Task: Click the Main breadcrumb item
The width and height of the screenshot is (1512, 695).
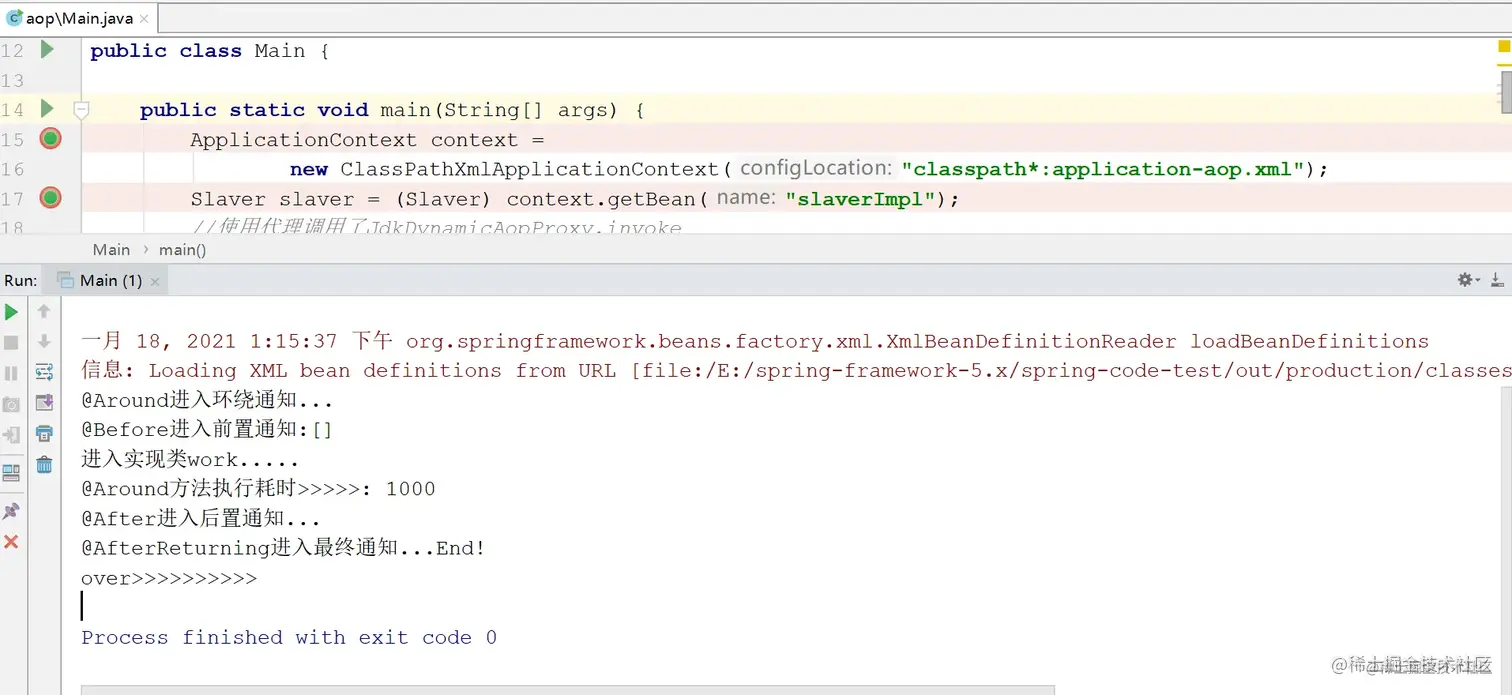Action: point(111,250)
